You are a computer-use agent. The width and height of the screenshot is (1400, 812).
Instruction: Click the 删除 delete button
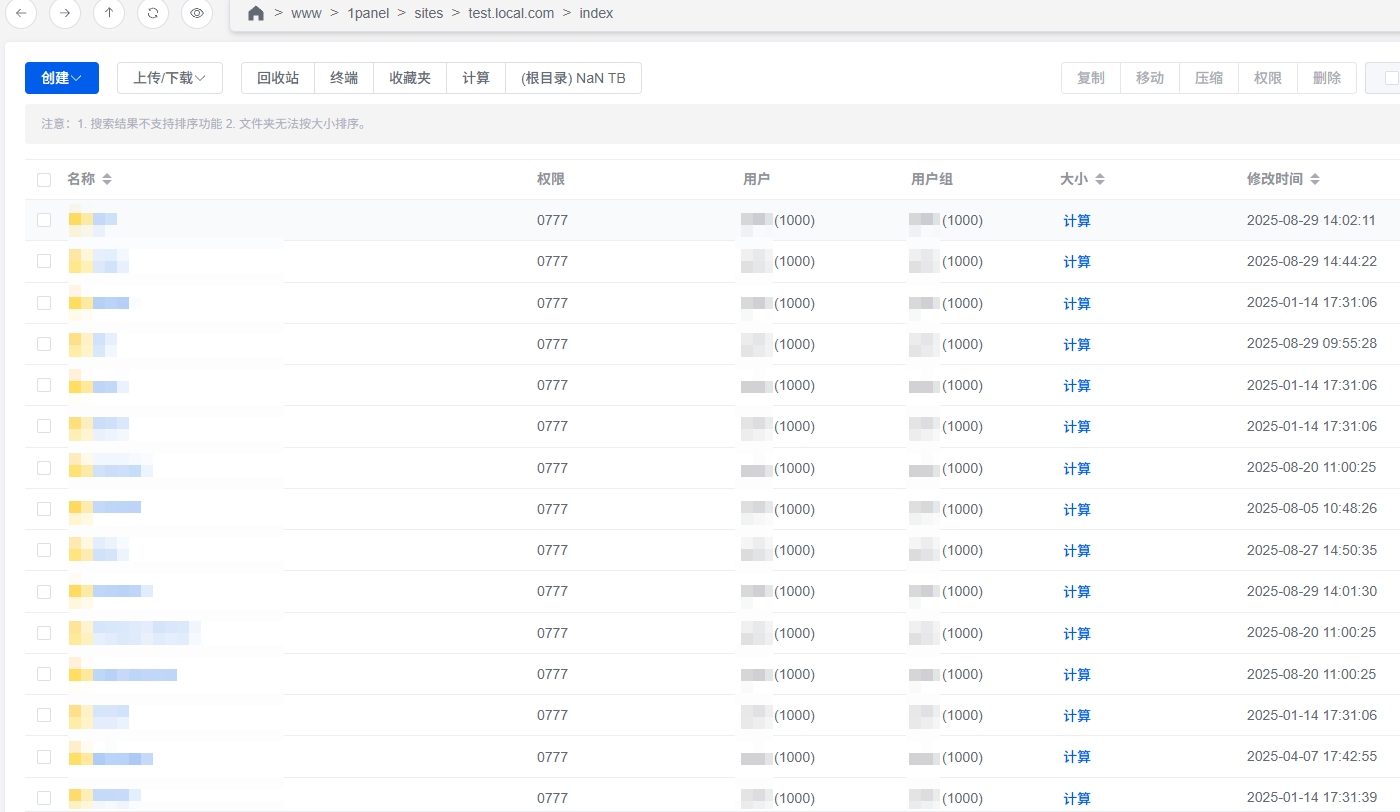[1327, 78]
